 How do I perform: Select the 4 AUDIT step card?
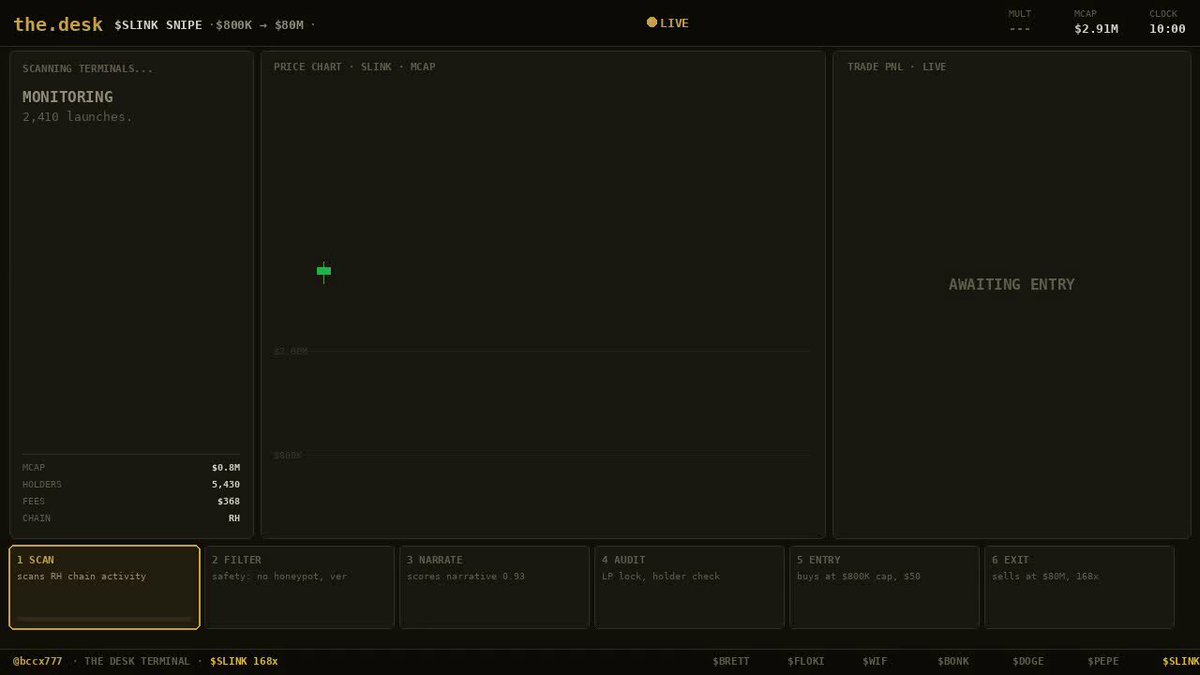click(x=689, y=587)
